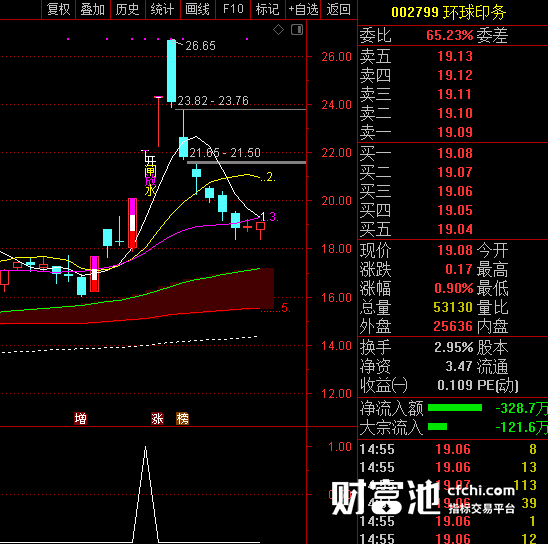Click the 002799 环球印务 stock title
Screen dimensions: 548x544
(x=448, y=13)
